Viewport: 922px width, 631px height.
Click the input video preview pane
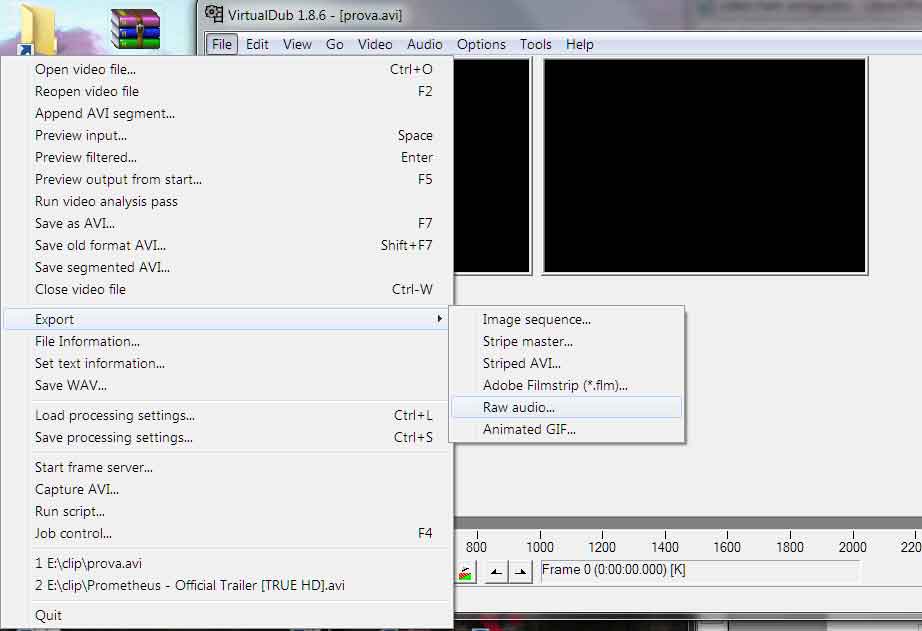coord(492,166)
